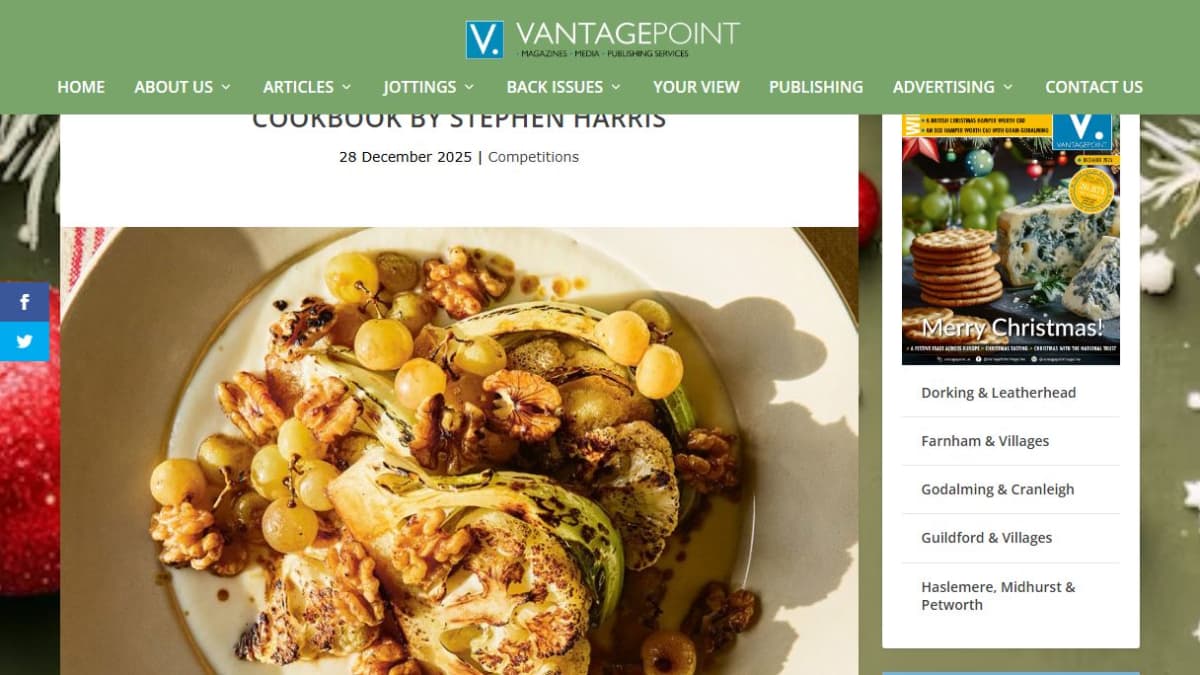Open the Contact Us page
The width and height of the screenshot is (1200, 675).
1094,87
